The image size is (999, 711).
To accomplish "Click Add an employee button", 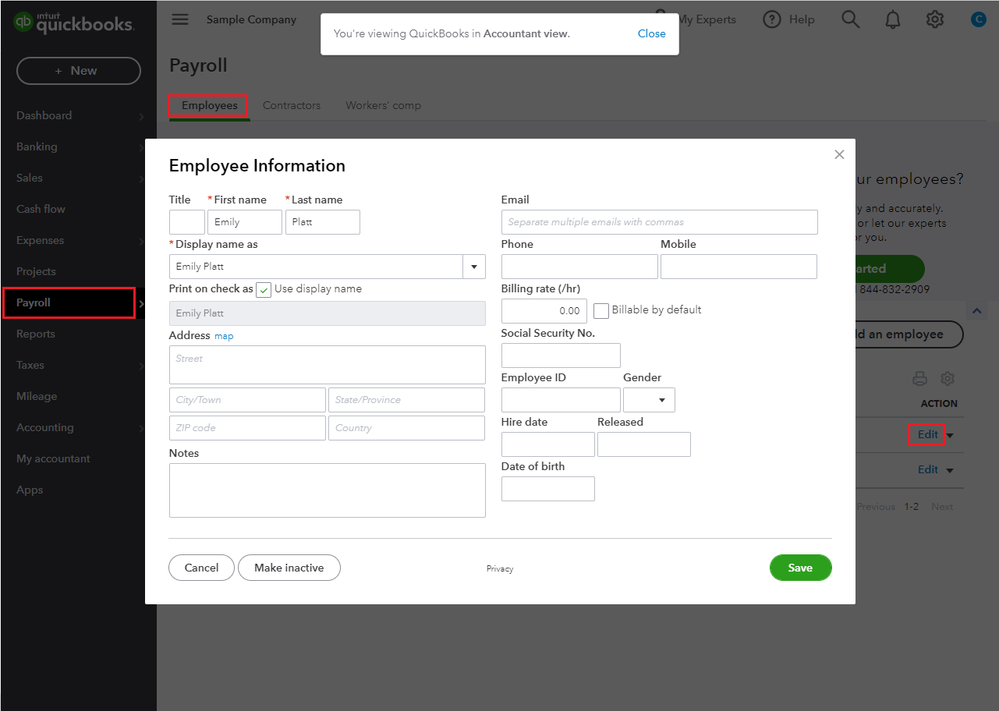I will tap(908, 334).
